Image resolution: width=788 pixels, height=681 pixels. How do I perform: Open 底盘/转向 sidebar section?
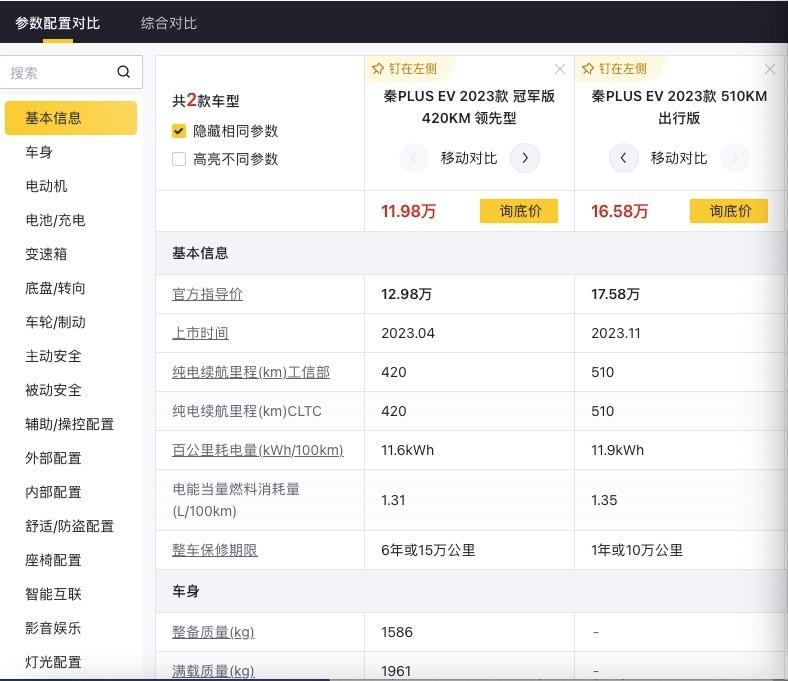point(55,288)
